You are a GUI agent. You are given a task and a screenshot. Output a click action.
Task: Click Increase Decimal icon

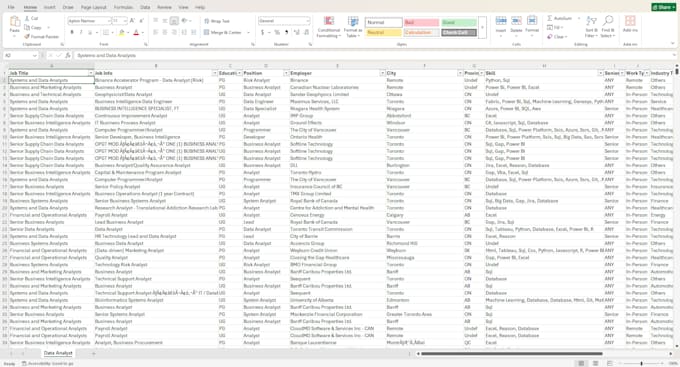click(x=297, y=33)
